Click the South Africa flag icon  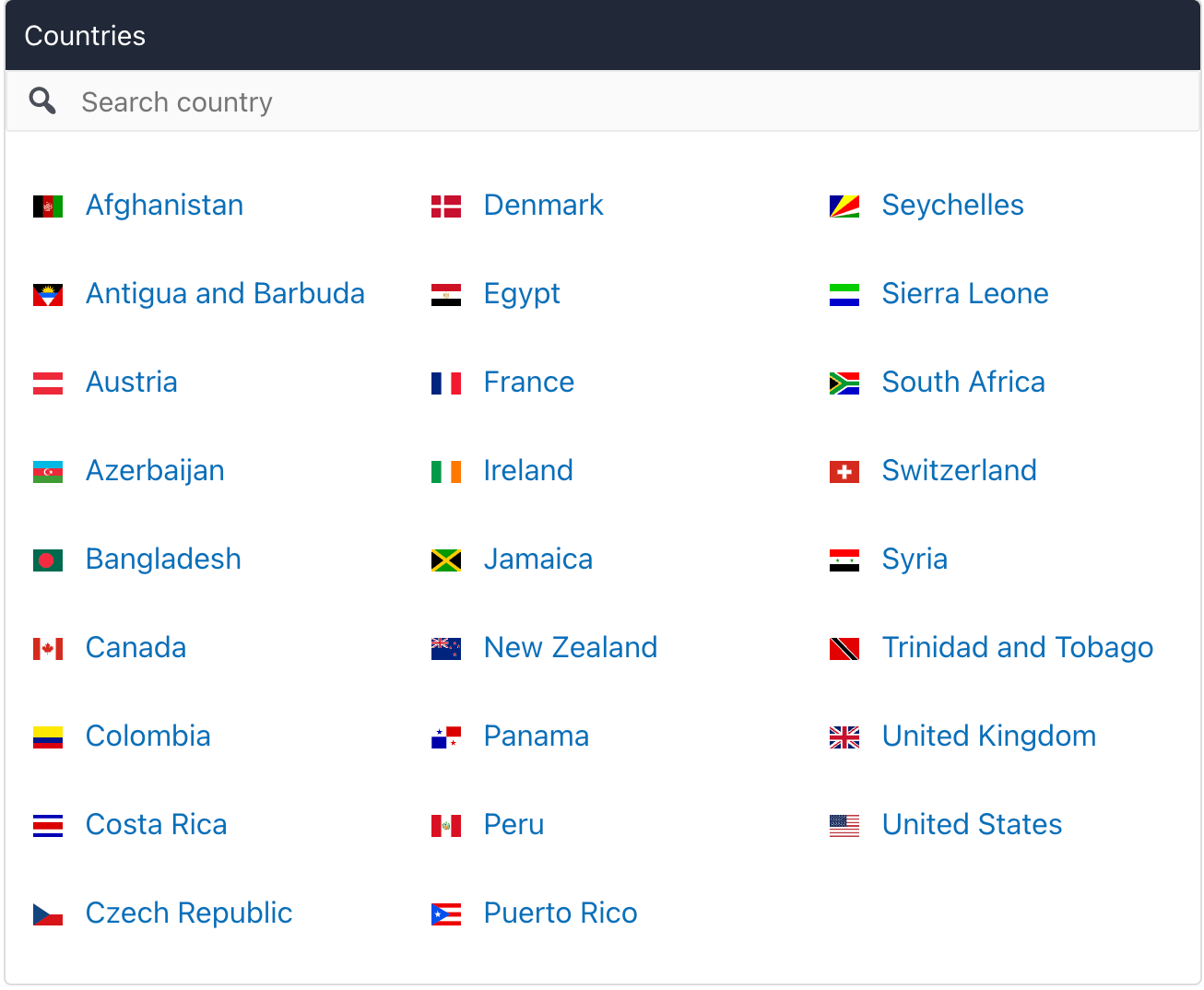(844, 383)
